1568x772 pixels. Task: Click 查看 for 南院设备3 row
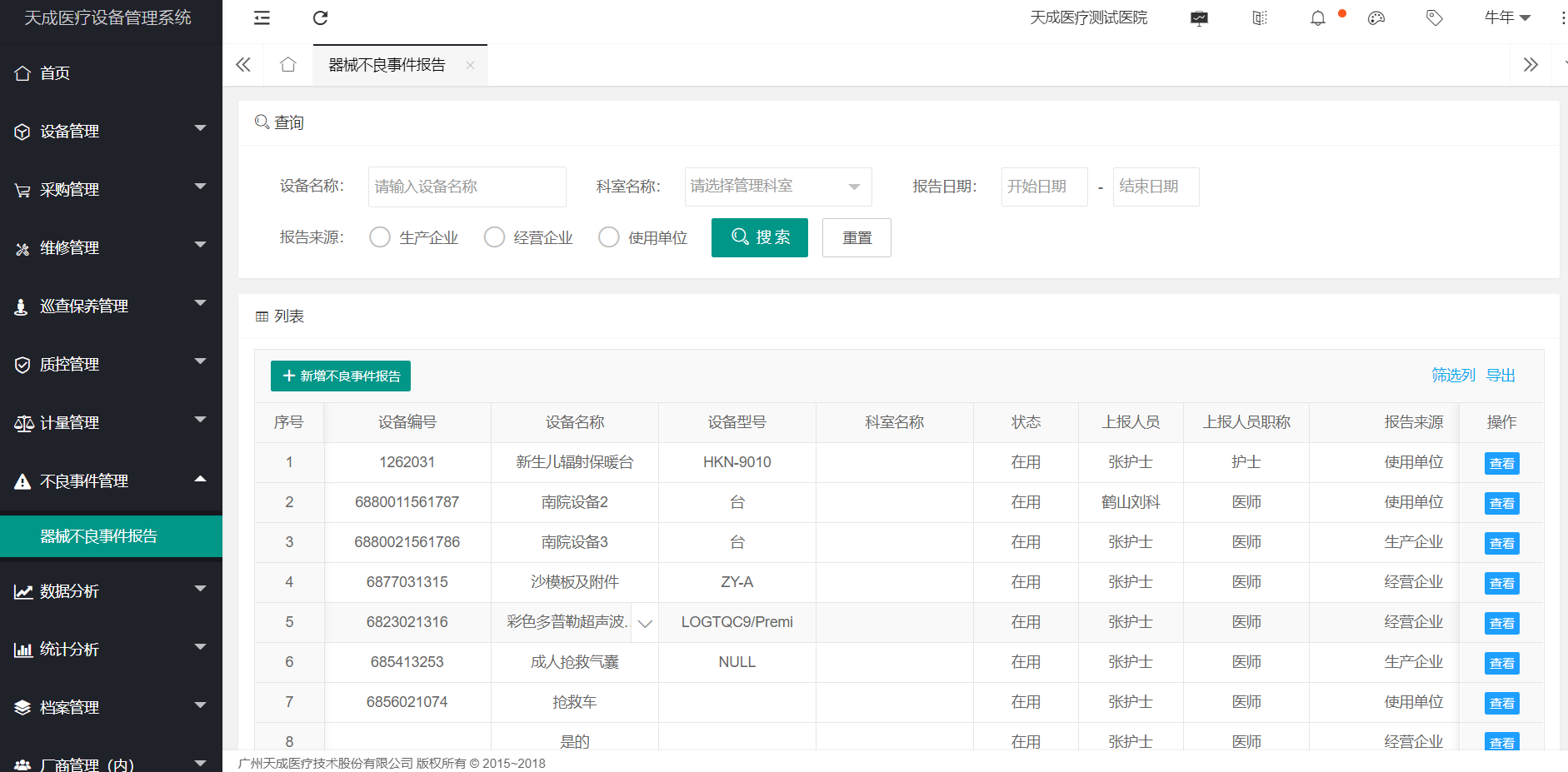(1502, 543)
